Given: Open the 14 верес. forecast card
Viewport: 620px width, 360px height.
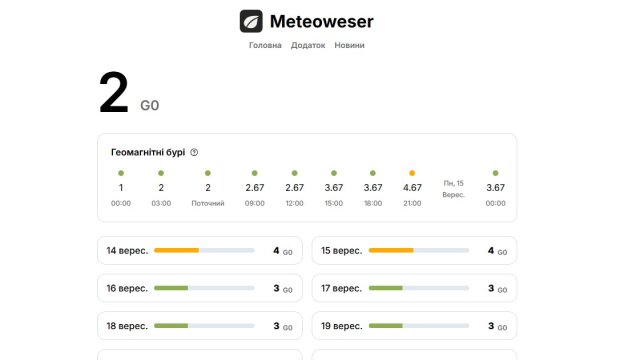Looking at the screenshot, I should pos(200,250).
